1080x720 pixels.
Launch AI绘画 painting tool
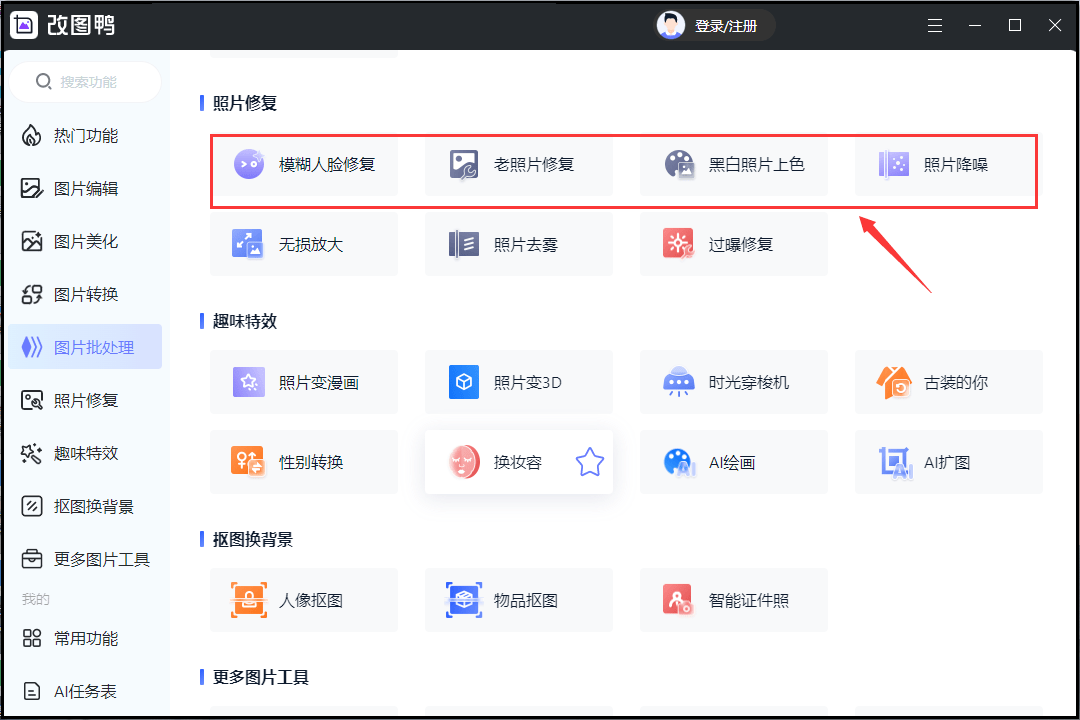tap(734, 462)
